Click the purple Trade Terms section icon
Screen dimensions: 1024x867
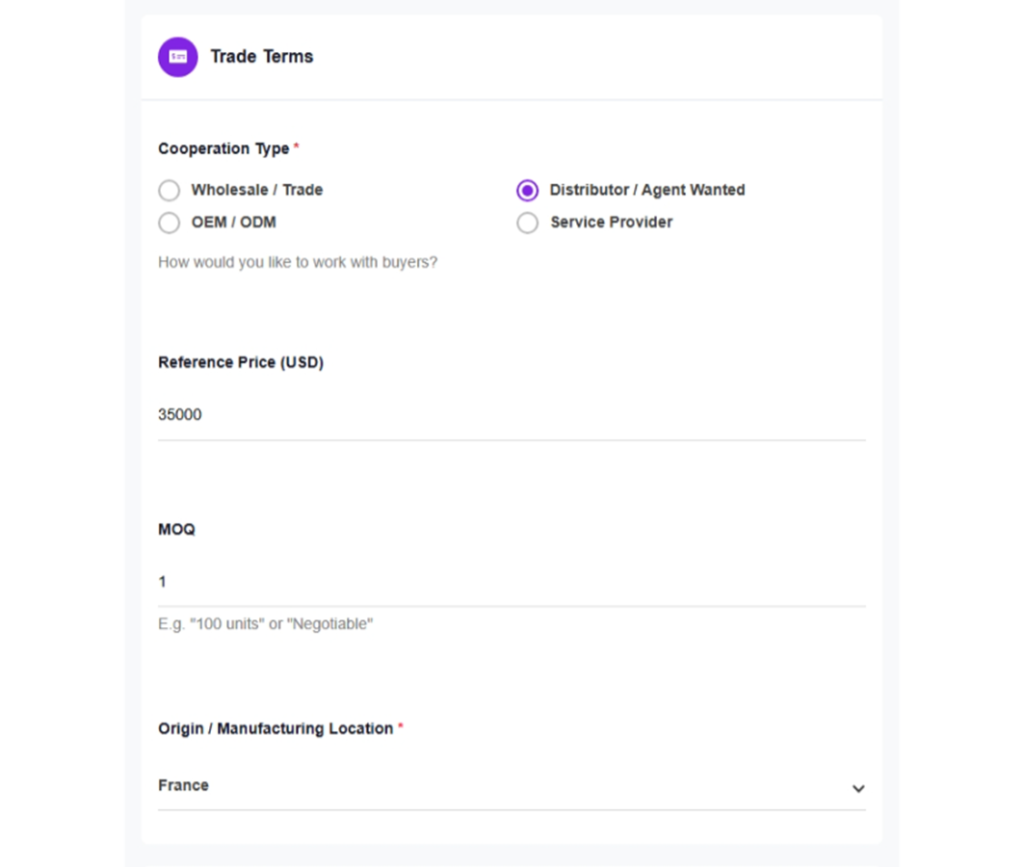coord(178,57)
